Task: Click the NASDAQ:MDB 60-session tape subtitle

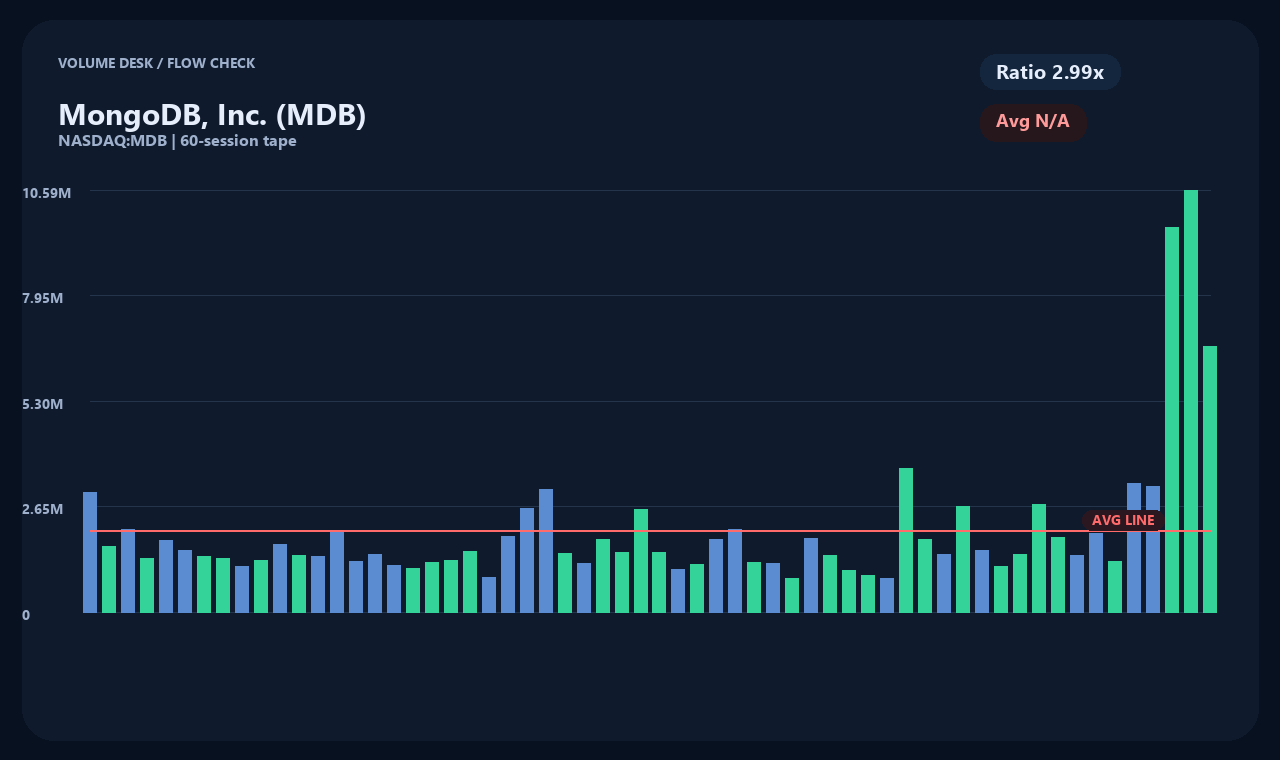Action: [177, 141]
